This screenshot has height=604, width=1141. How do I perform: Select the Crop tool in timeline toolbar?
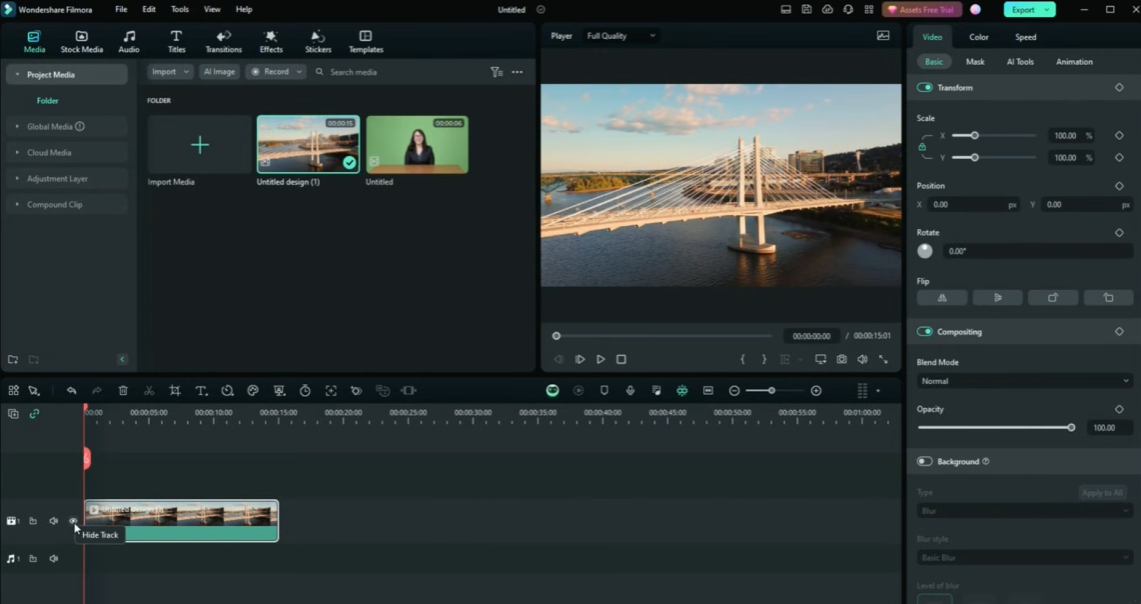tap(175, 391)
